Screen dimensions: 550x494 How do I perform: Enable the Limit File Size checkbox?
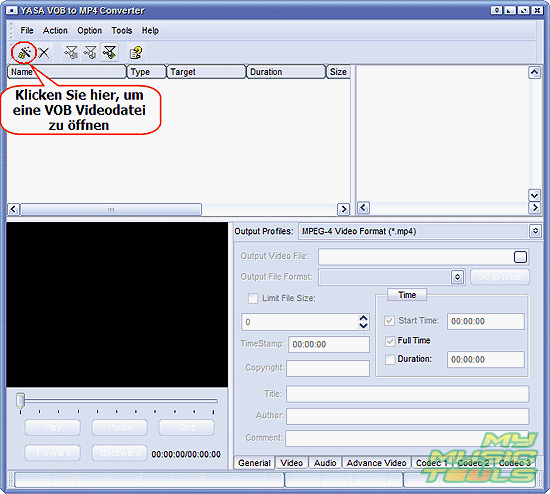click(x=253, y=299)
